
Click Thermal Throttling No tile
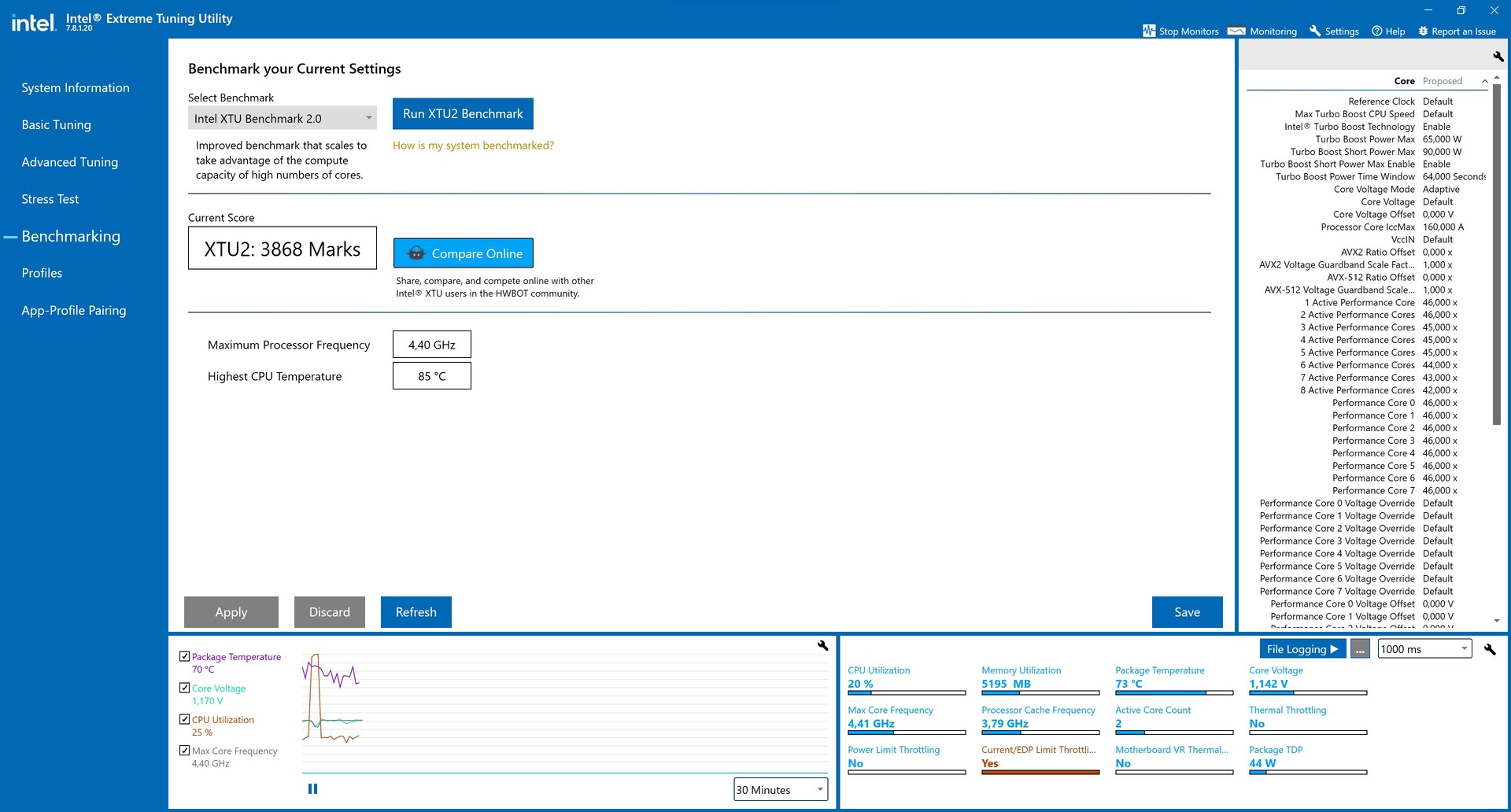(1308, 722)
